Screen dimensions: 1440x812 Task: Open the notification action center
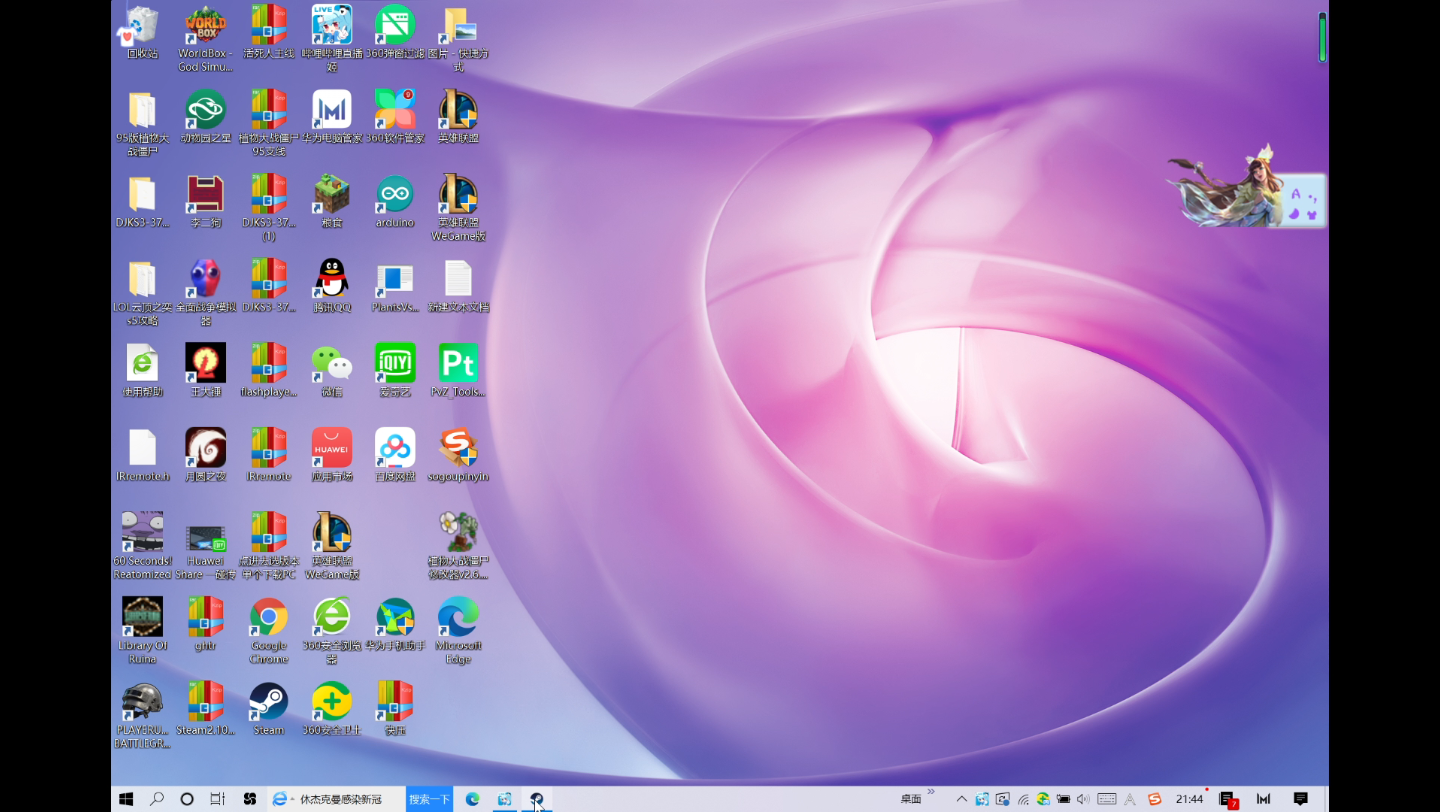click(1300, 799)
